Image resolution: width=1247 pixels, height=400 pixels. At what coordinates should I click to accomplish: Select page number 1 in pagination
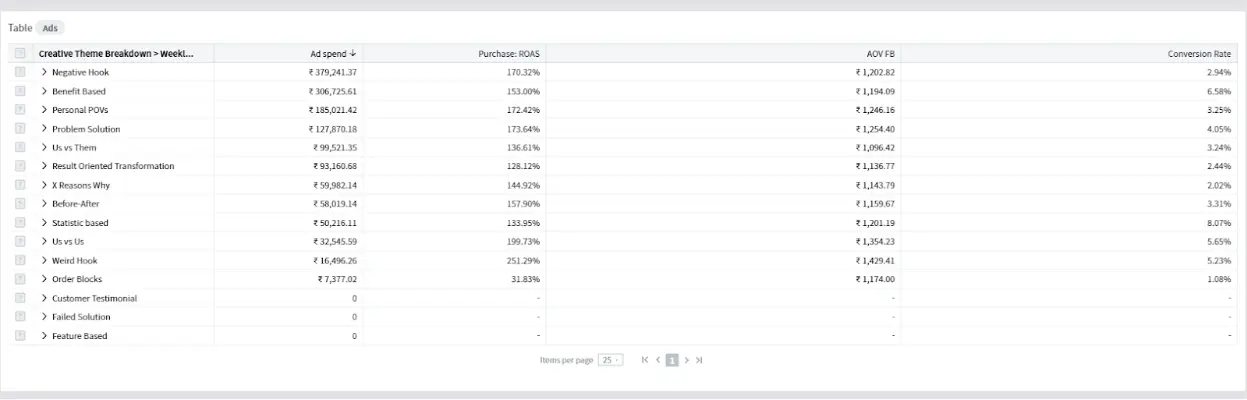(672, 360)
